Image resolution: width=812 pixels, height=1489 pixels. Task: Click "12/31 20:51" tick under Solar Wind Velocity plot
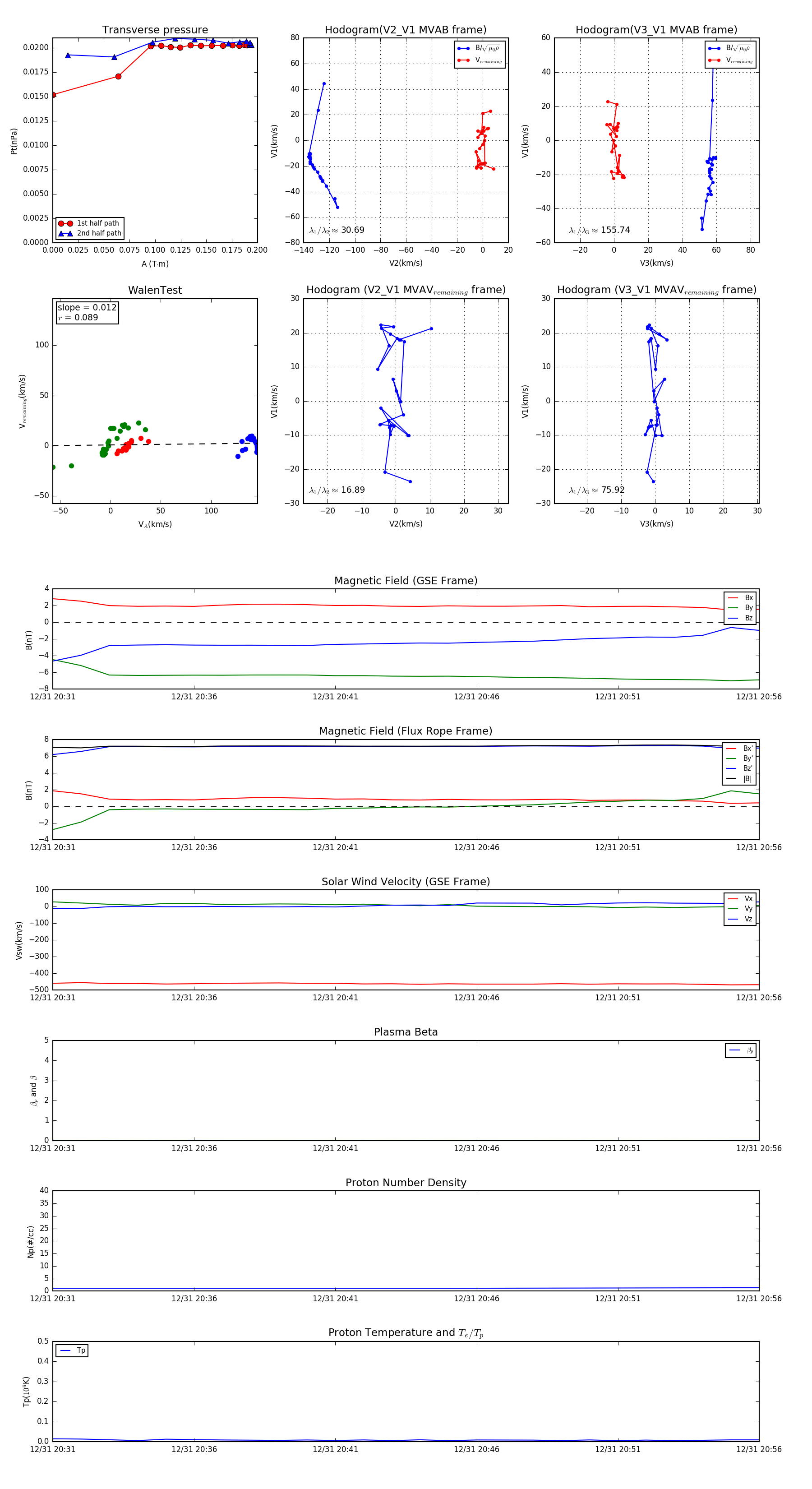(x=618, y=998)
